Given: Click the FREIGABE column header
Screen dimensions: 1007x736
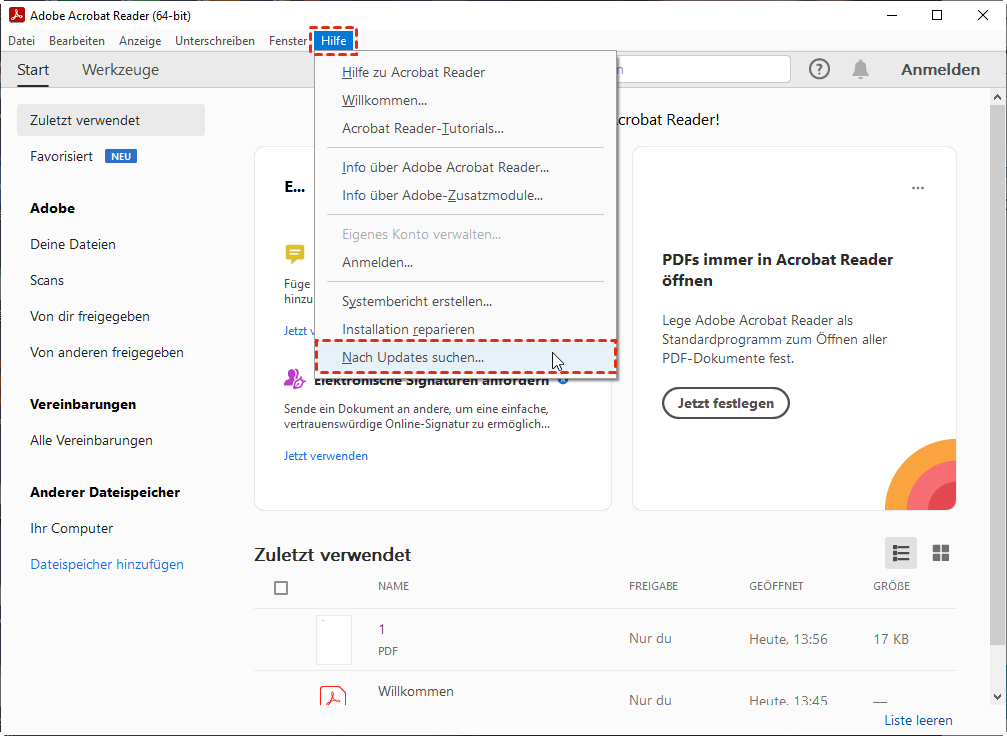Looking at the screenshot, I should pos(653,586).
